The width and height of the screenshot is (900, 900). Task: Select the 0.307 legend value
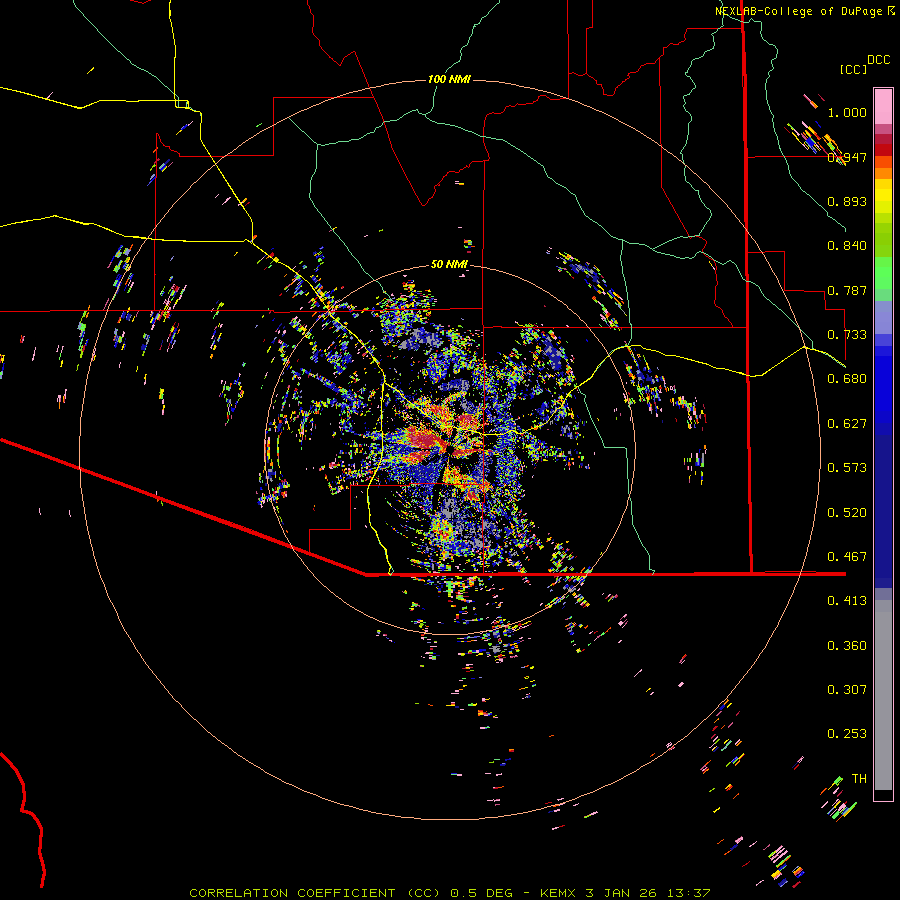(x=847, y=690)
